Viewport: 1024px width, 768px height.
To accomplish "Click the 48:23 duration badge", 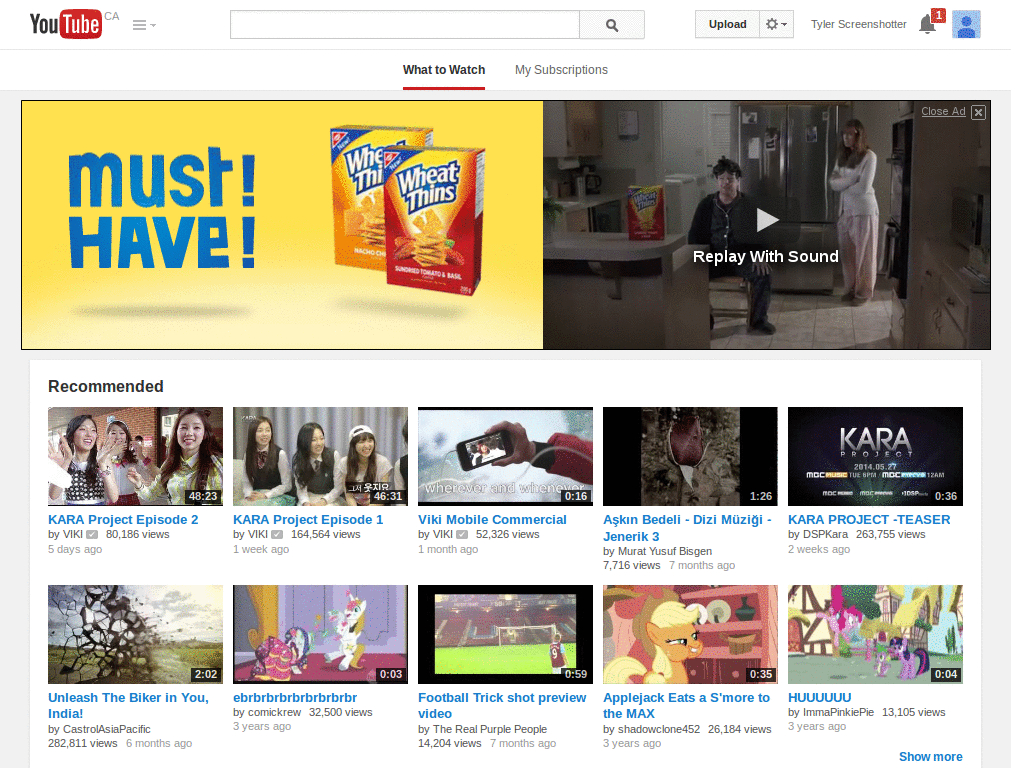I will pyautogui.click(x=203, y=496).
